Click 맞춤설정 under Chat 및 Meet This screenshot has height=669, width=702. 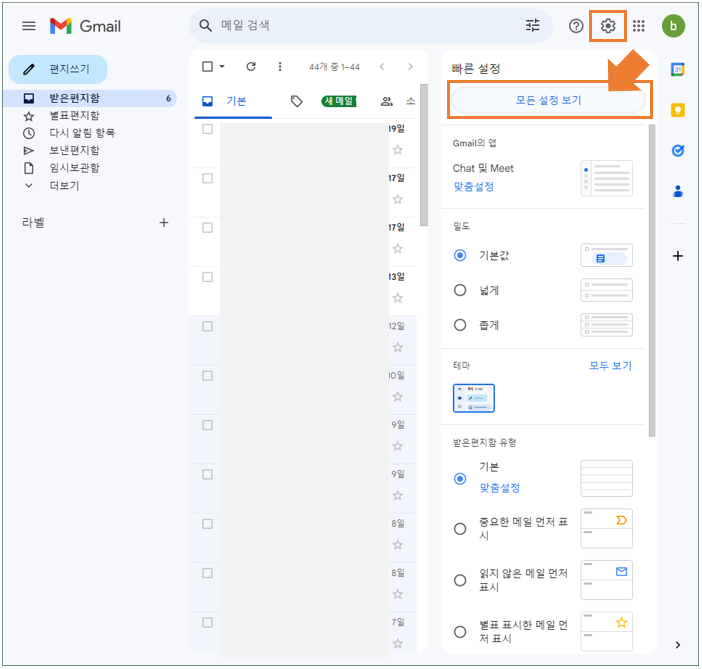(x=473, y=186)
